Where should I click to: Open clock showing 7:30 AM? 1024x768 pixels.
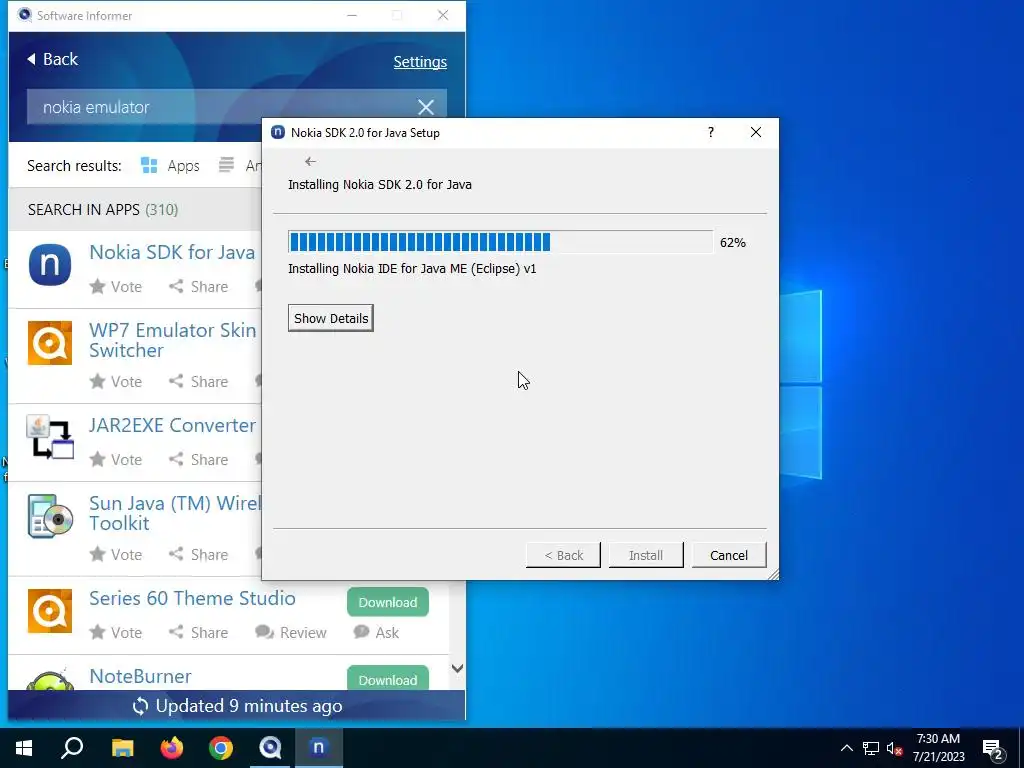[x=938, y=748]
